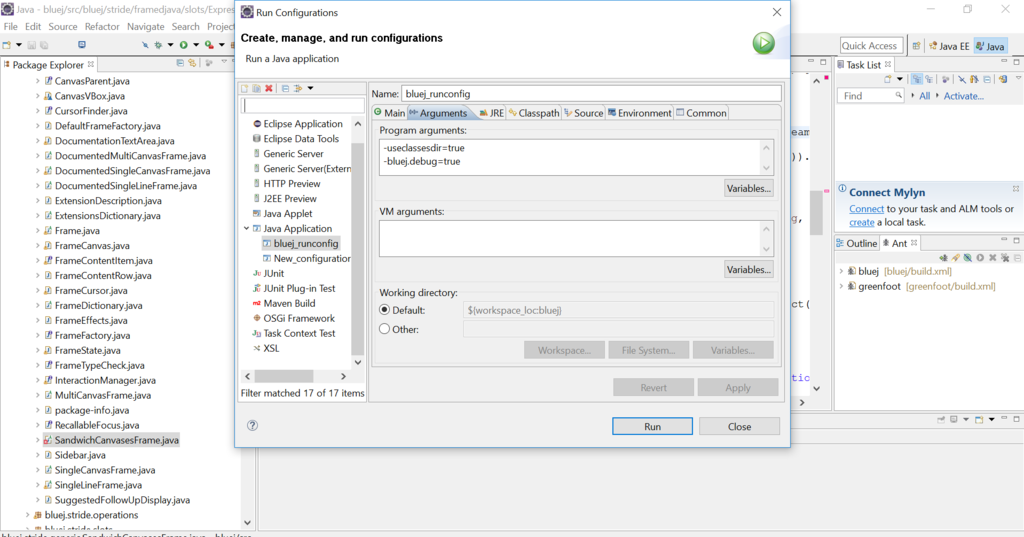The width and height of the screenshot is (1024, 537).
Task: Click the Package Explorer scroll down arrow
Action: point(247,522)
